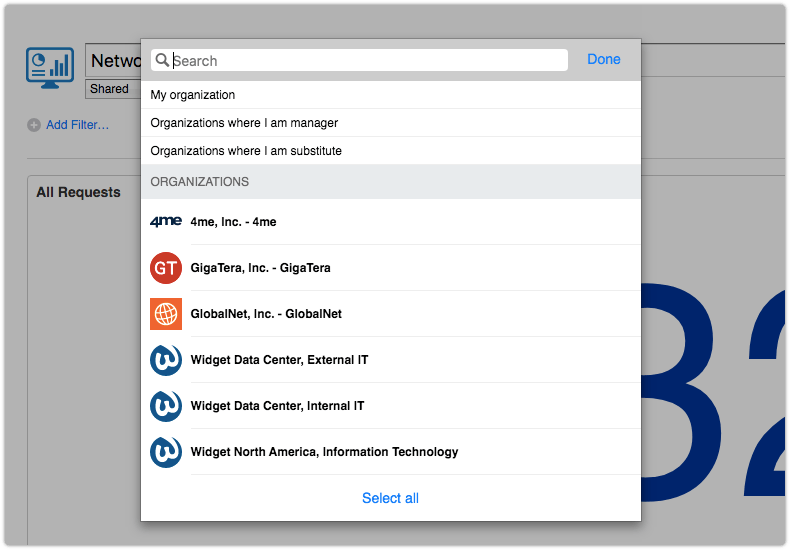This screenshot has width=790, height=550.
Task: Select Widget Data Center, Internal IT
Action: click(x=390, y=406)
